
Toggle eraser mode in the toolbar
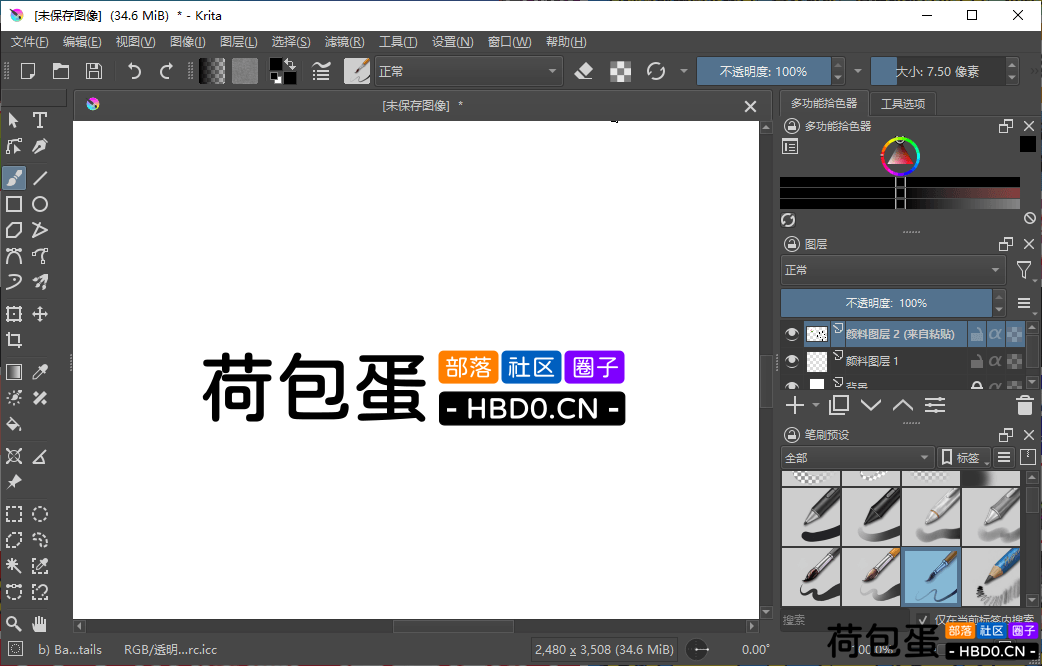(583, 71)
